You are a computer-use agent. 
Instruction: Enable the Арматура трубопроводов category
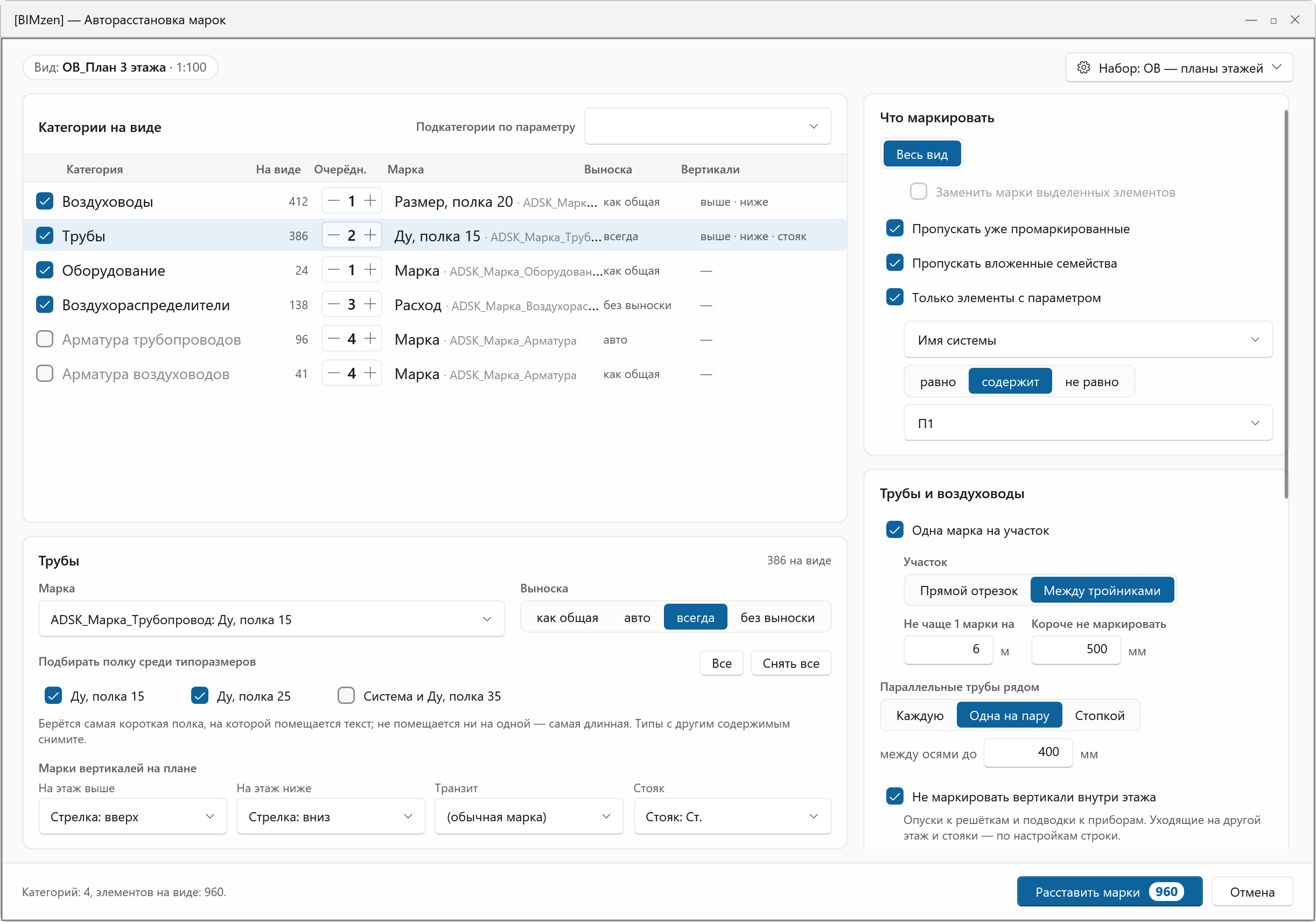(x=45, y=339)
